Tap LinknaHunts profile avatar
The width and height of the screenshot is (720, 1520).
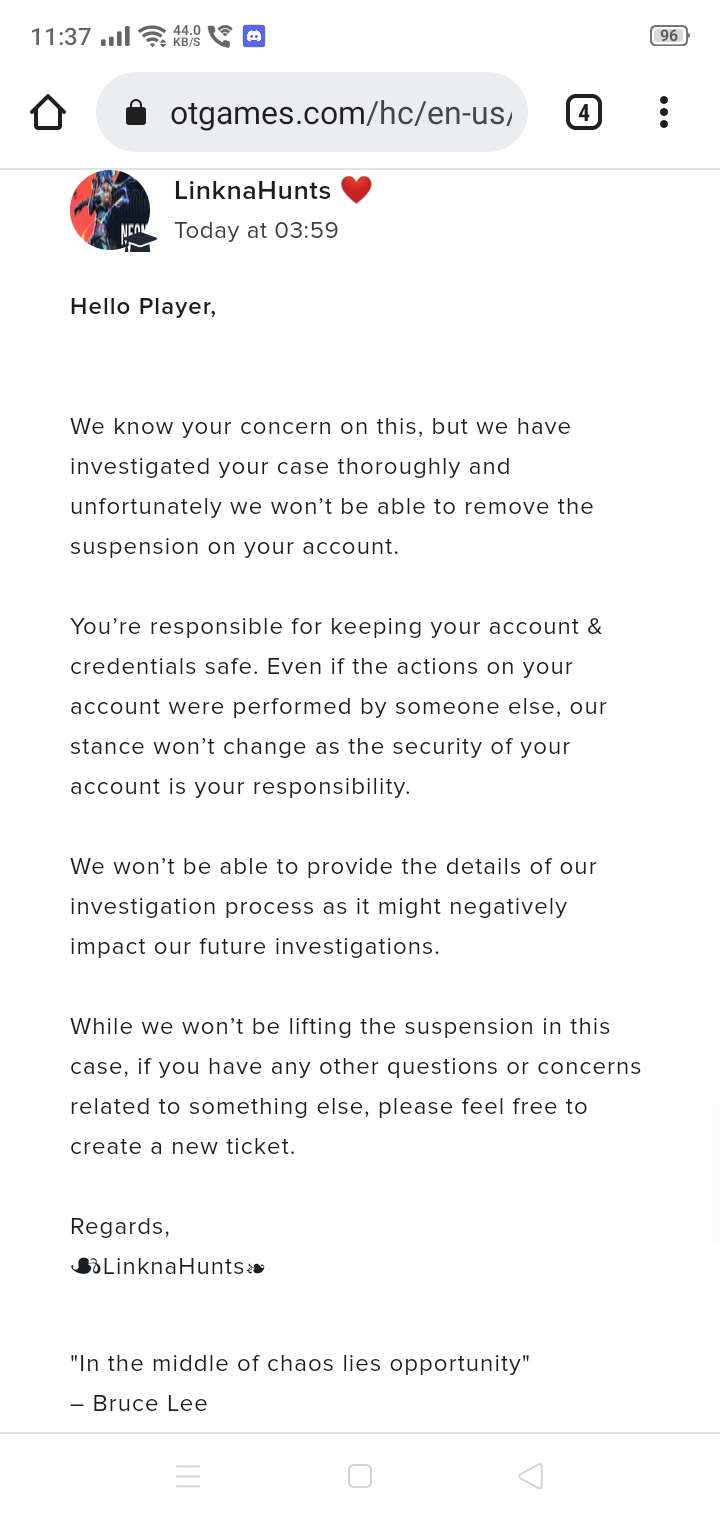[x=110, y=210]
